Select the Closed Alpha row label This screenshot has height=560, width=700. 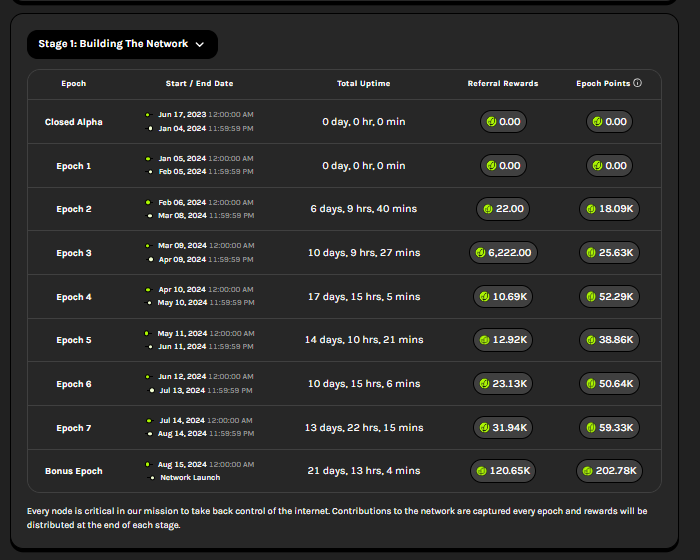(74, 122)
